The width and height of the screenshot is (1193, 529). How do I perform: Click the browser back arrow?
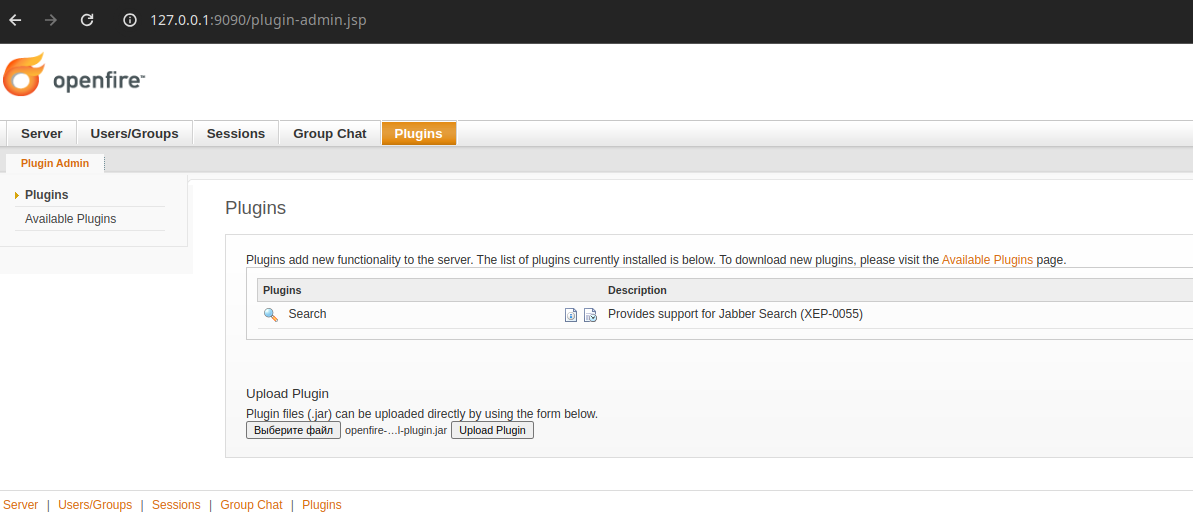15,21
